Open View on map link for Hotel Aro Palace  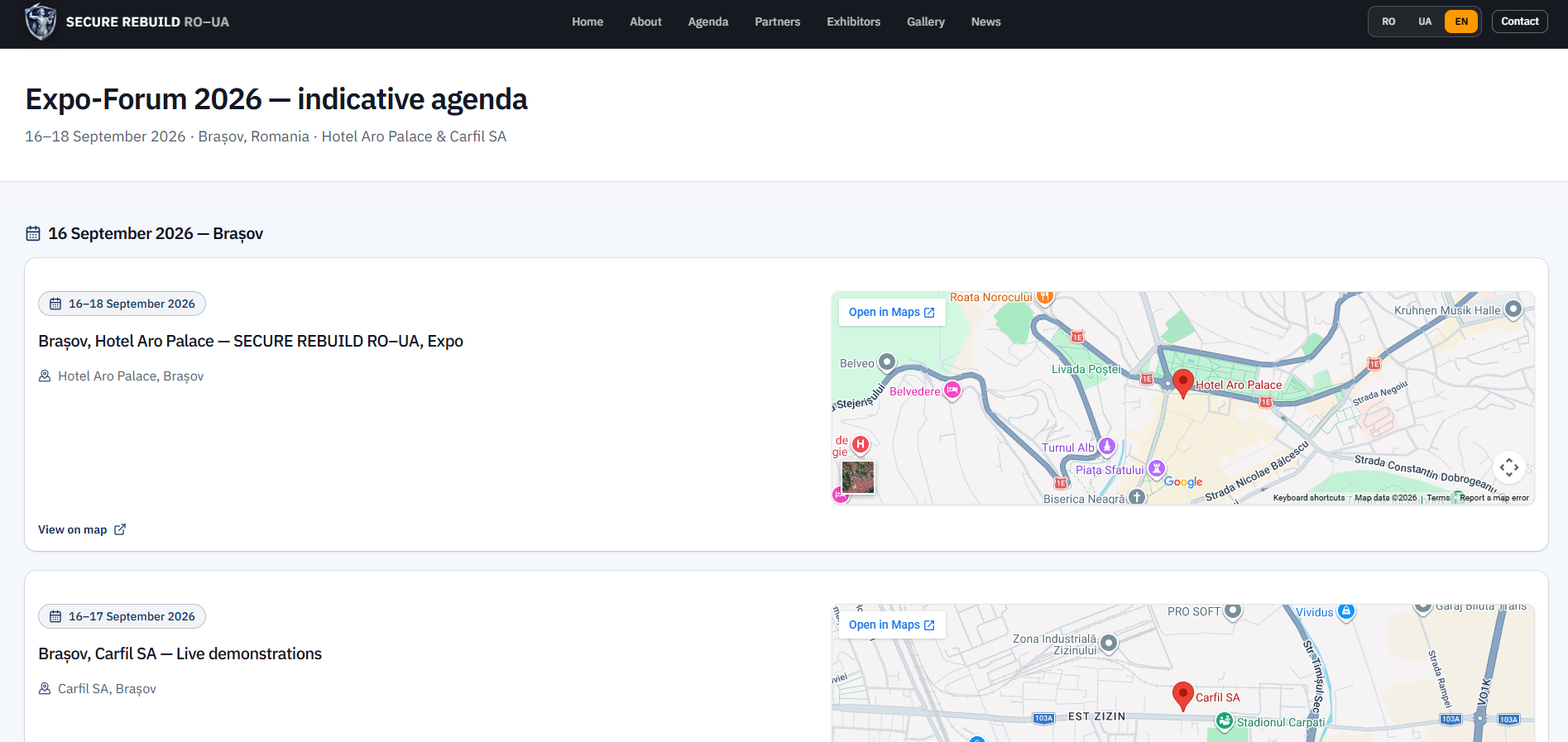(82, 529)
